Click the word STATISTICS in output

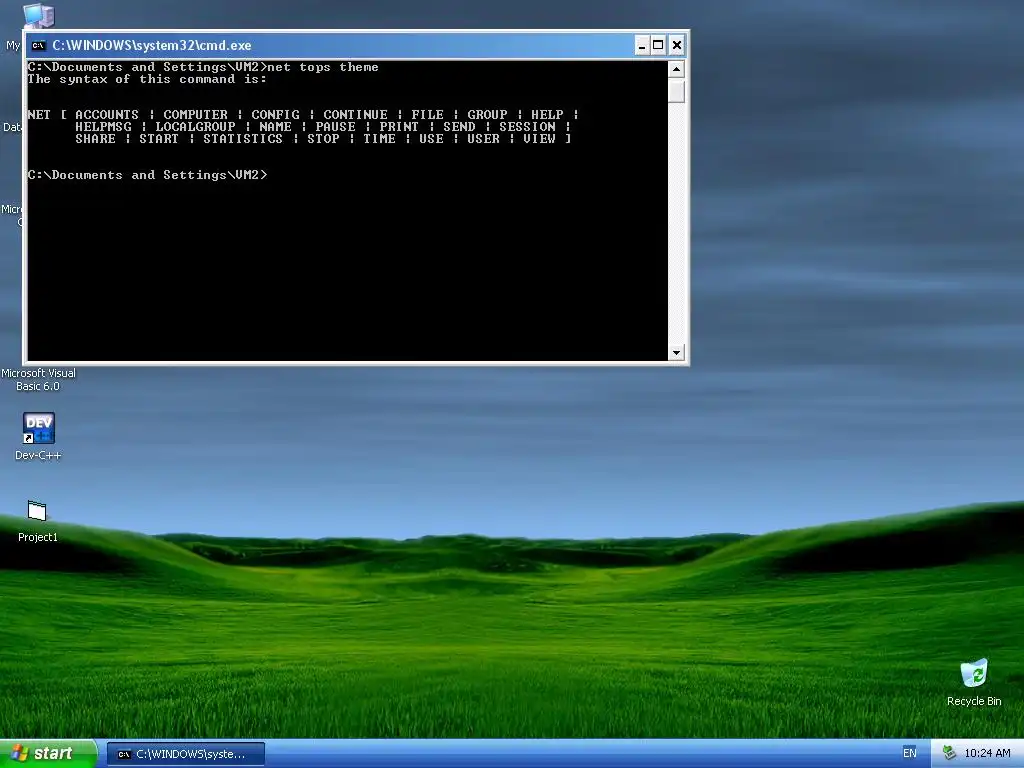click(x=243, y=138)
